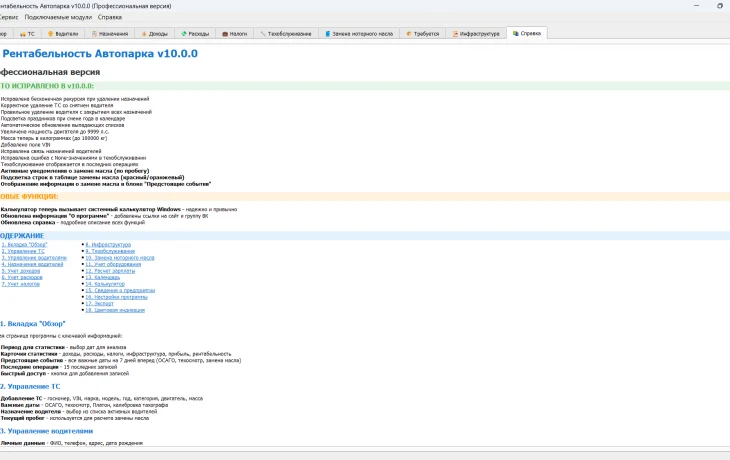Viewport: 730px width, 460px height.
Task: Select the Доходы tab icon
Action: [x=144, y=34]
